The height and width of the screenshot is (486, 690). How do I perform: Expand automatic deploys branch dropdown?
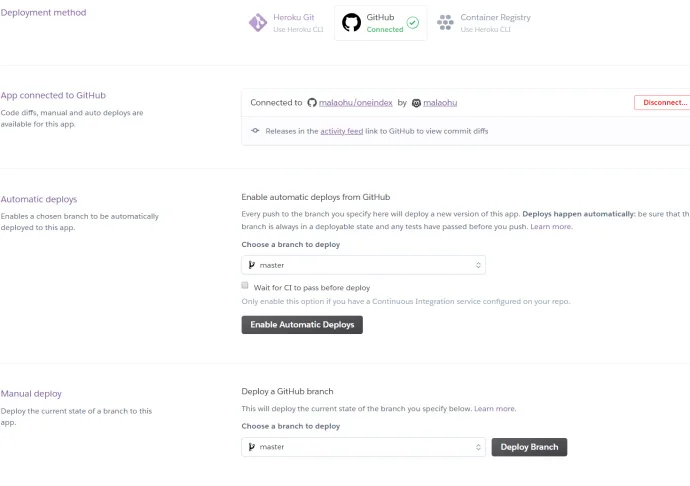[x=363, y=265]
